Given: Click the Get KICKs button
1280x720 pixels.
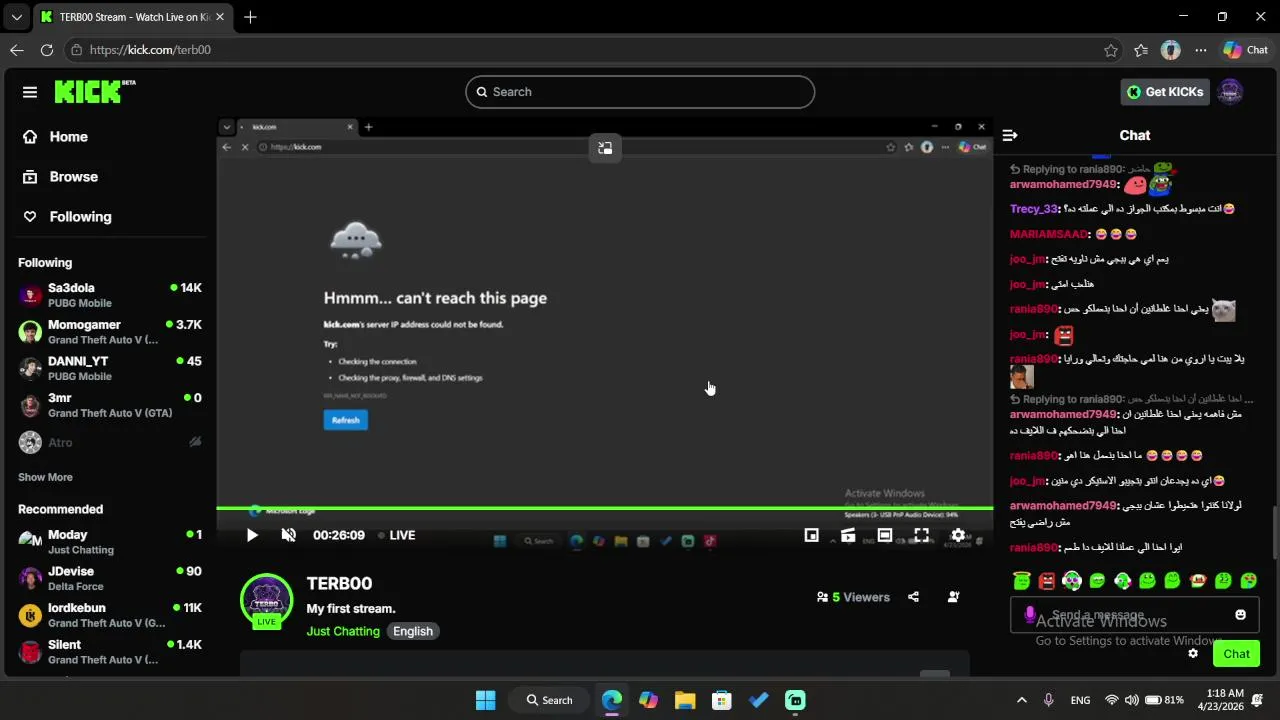Looking at the screenshot, I should click(1165, 92).
